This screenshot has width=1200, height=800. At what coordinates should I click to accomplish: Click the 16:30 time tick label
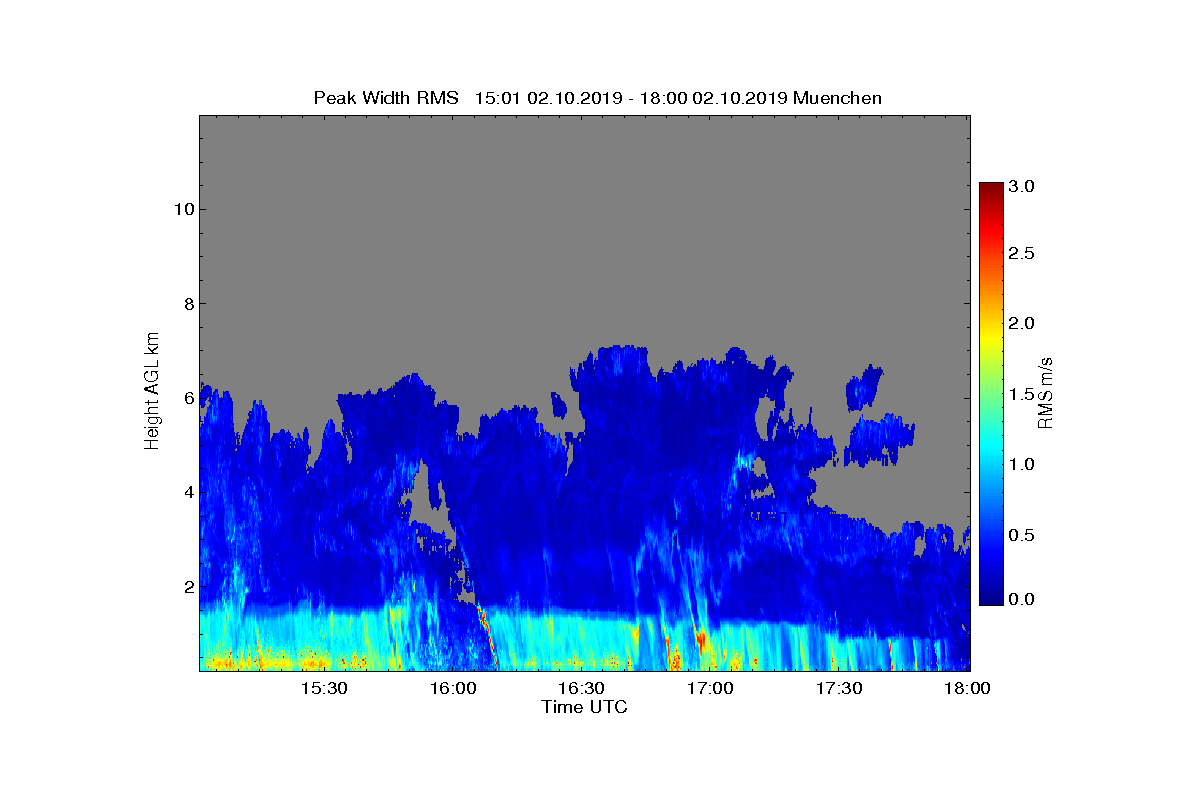tap(582, 688)
